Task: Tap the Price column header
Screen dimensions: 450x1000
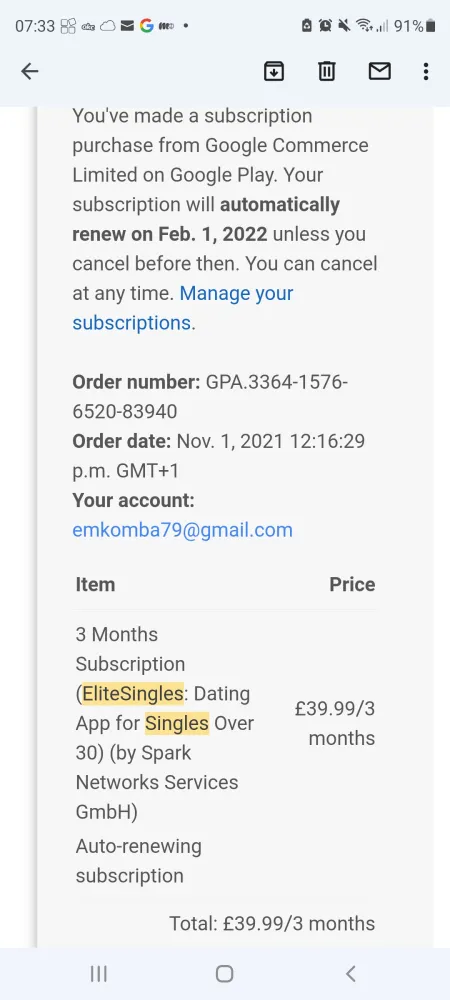Action: point(352,585)
